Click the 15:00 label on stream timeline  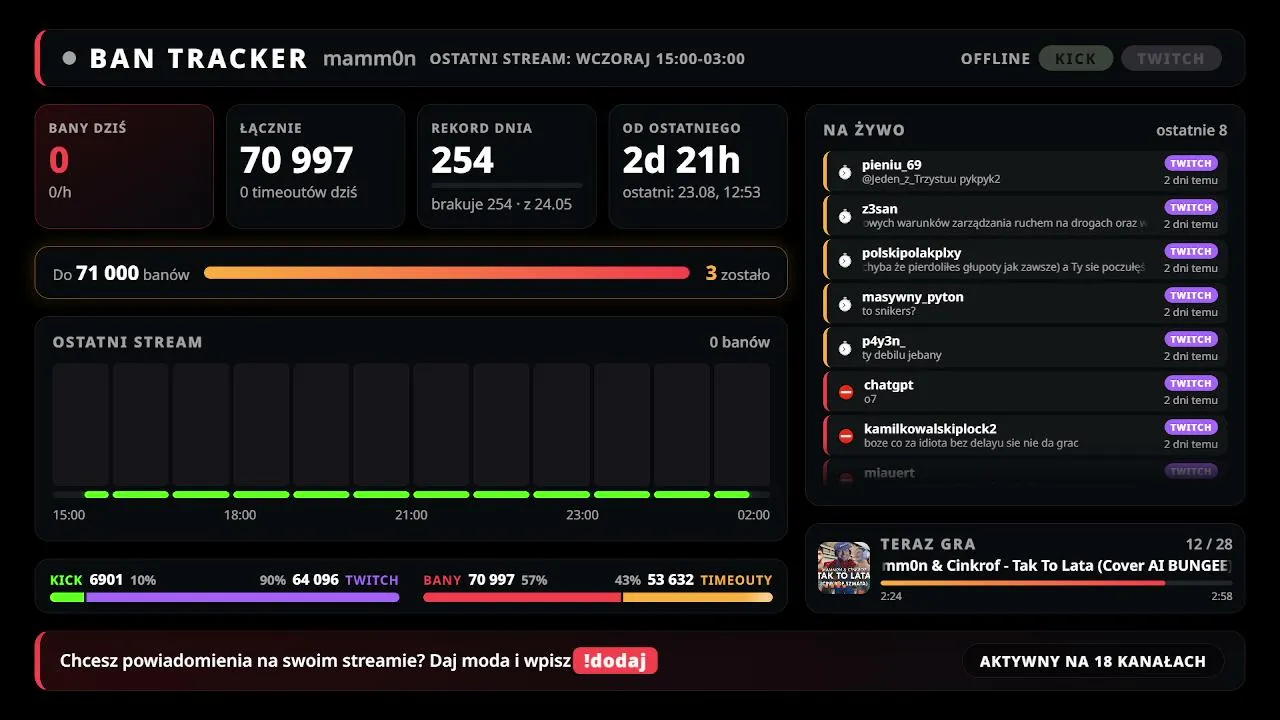(x=69, y=515)
